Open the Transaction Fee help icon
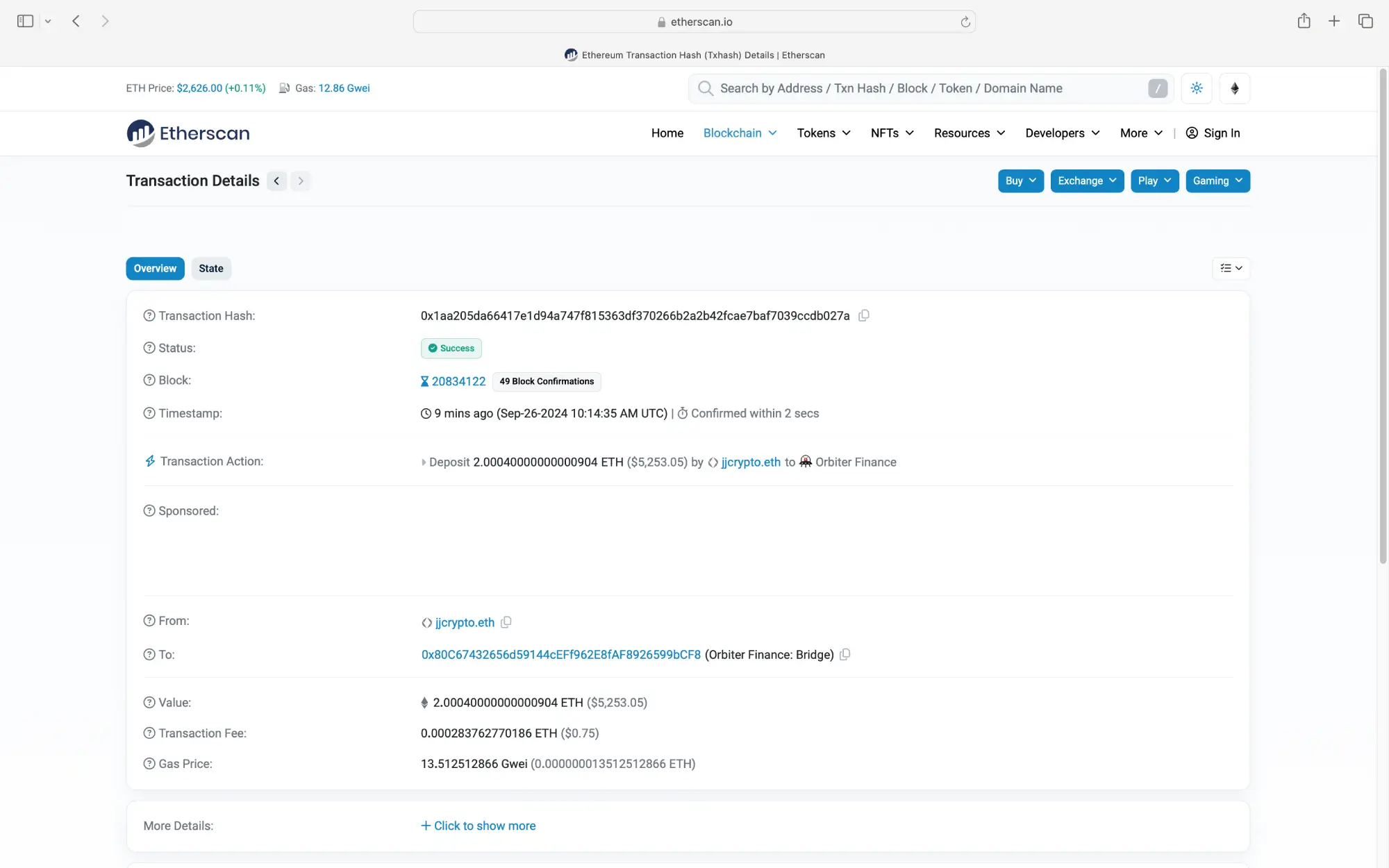The width and height of the screenshot is (1389, 868). pos(149,733)
